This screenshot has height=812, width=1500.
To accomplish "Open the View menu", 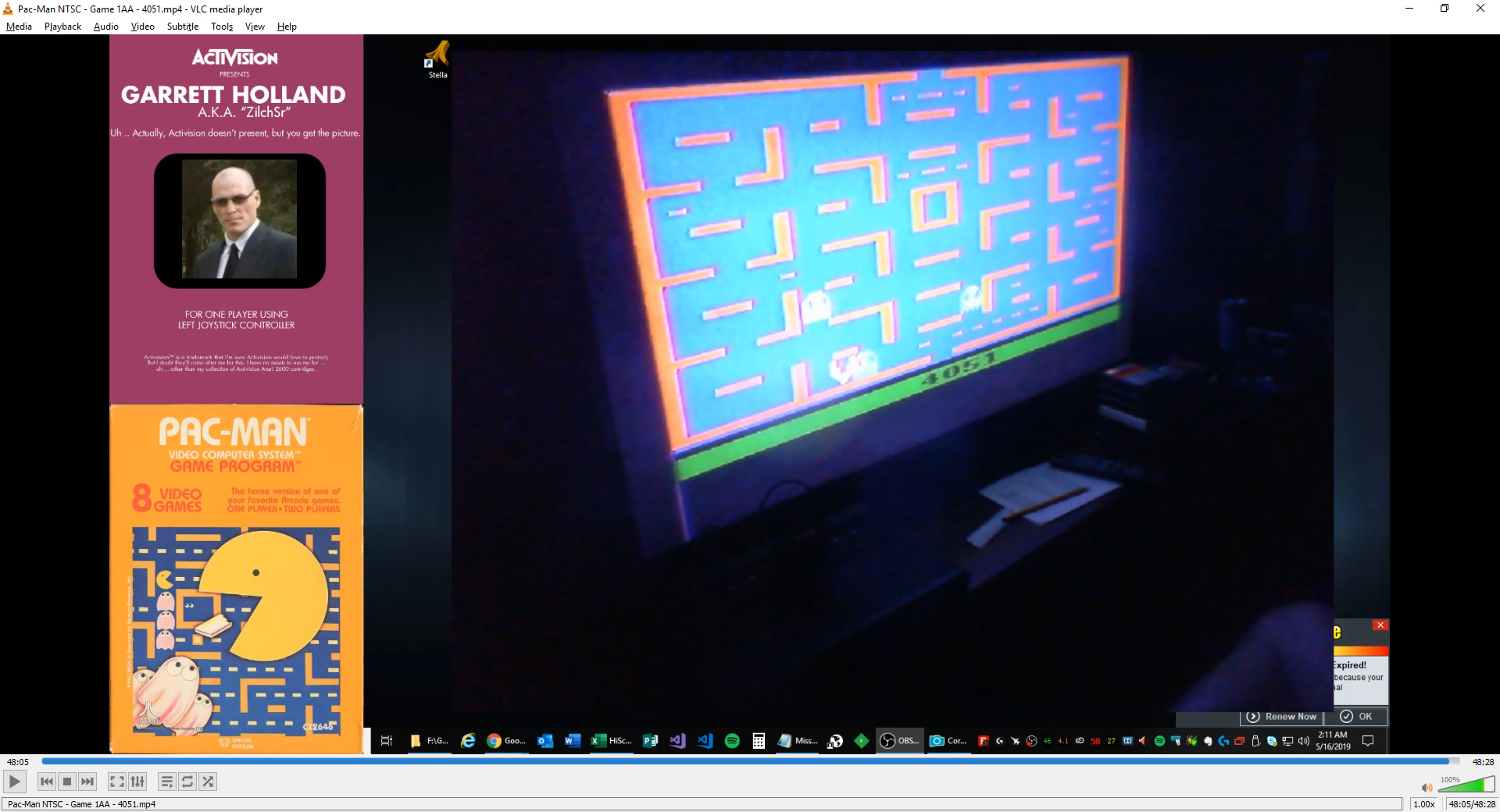I will pos(255,27).
